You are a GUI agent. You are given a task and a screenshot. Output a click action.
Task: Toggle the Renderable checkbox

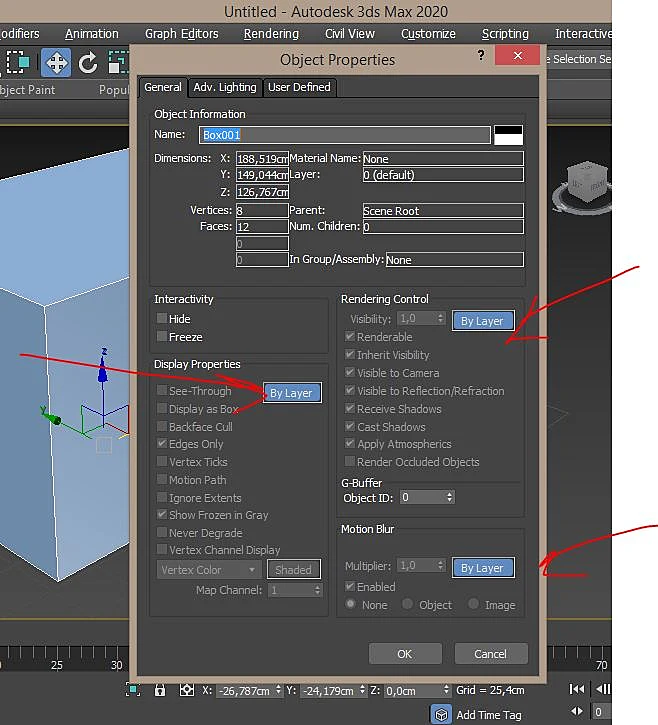(x=350, y=336)
